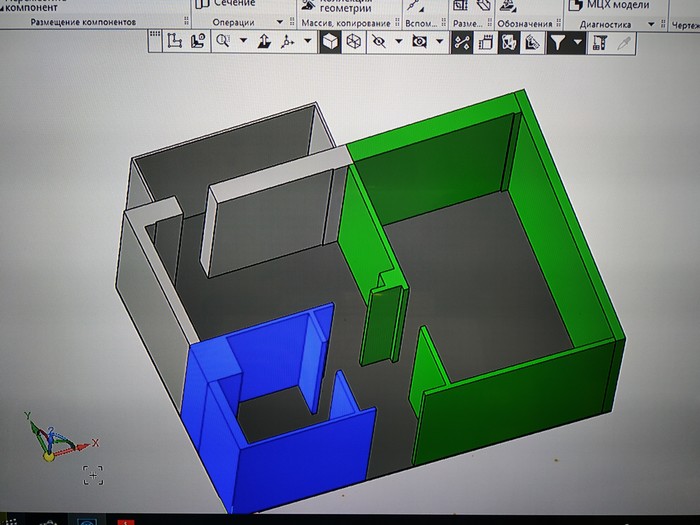Viewport: 700px width, 525px height.
Task: Click the camera perspective view icon
Action: click(x=419, y=42)
